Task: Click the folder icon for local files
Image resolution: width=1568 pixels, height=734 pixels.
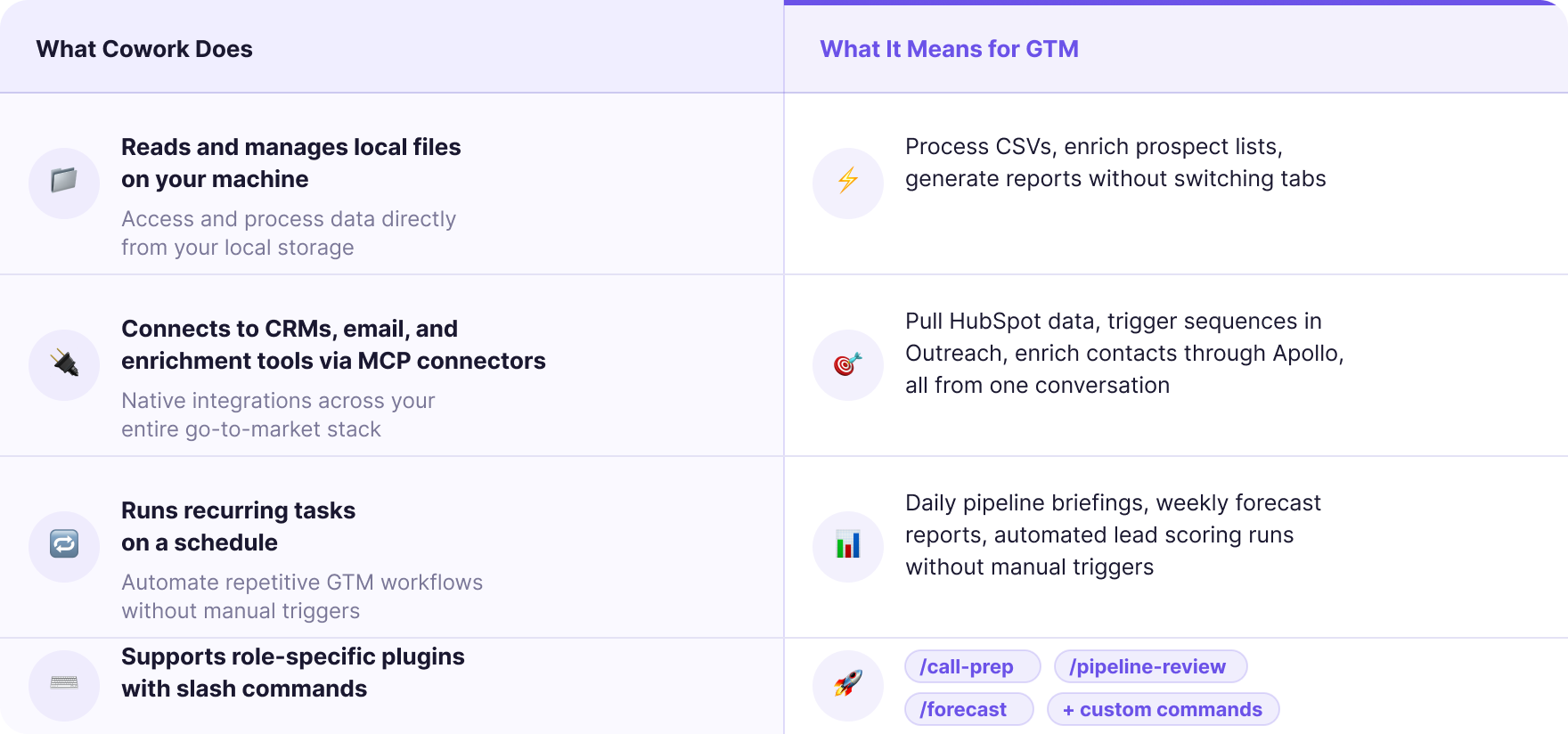Action: coord(64,183)
